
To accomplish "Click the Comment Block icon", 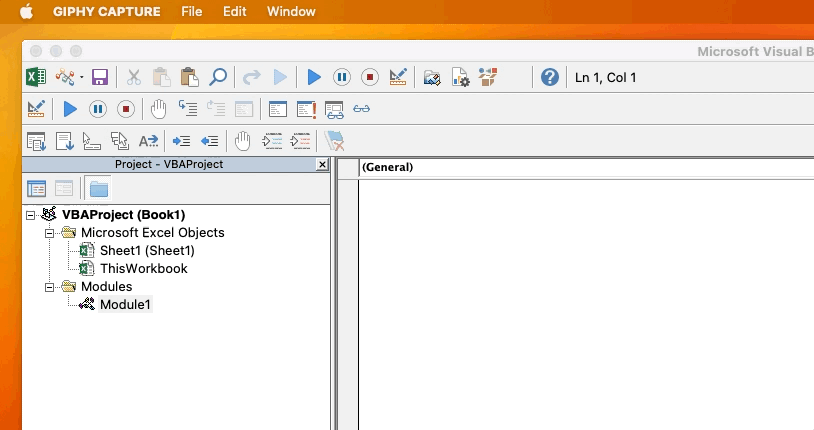I will [x=273, y=141].
